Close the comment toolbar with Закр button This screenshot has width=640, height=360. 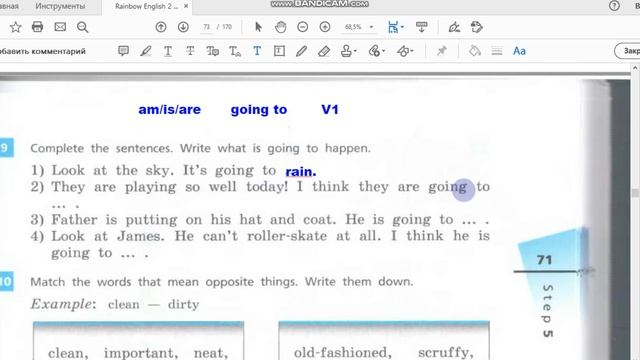628,51
